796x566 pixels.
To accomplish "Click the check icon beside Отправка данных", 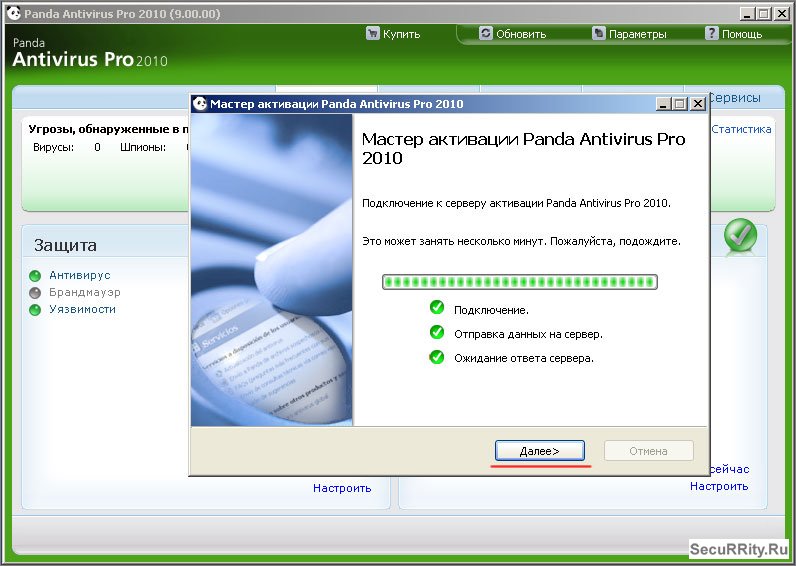I will [436, 332].
